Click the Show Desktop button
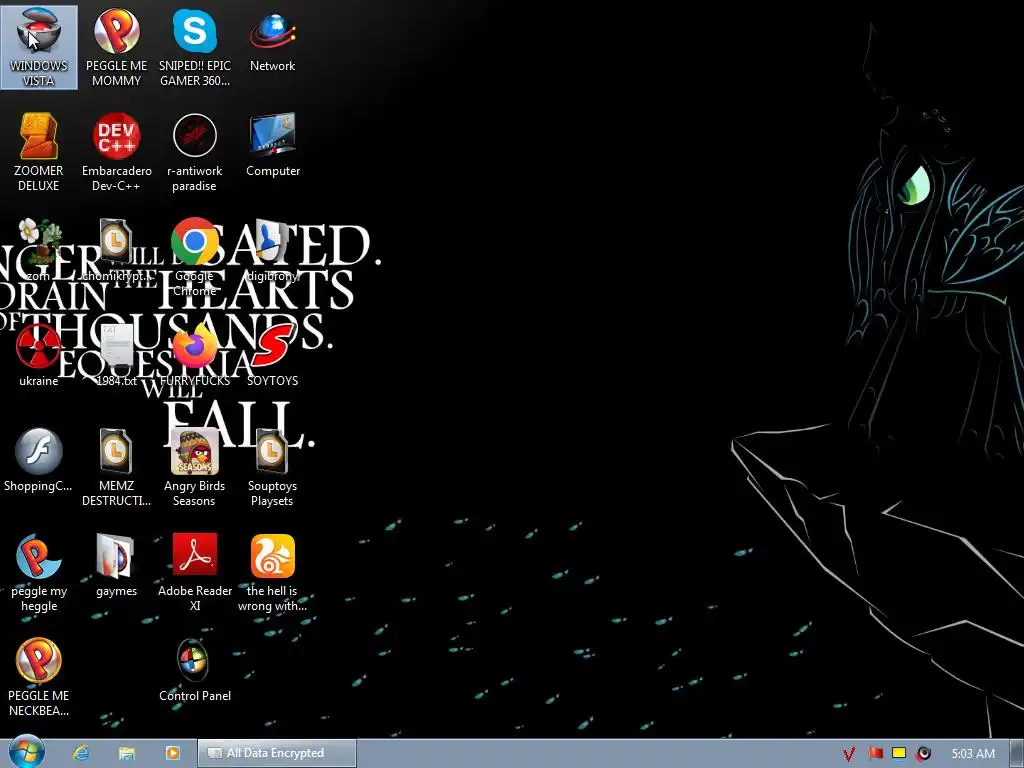1024x768 pixels. 1016,754
